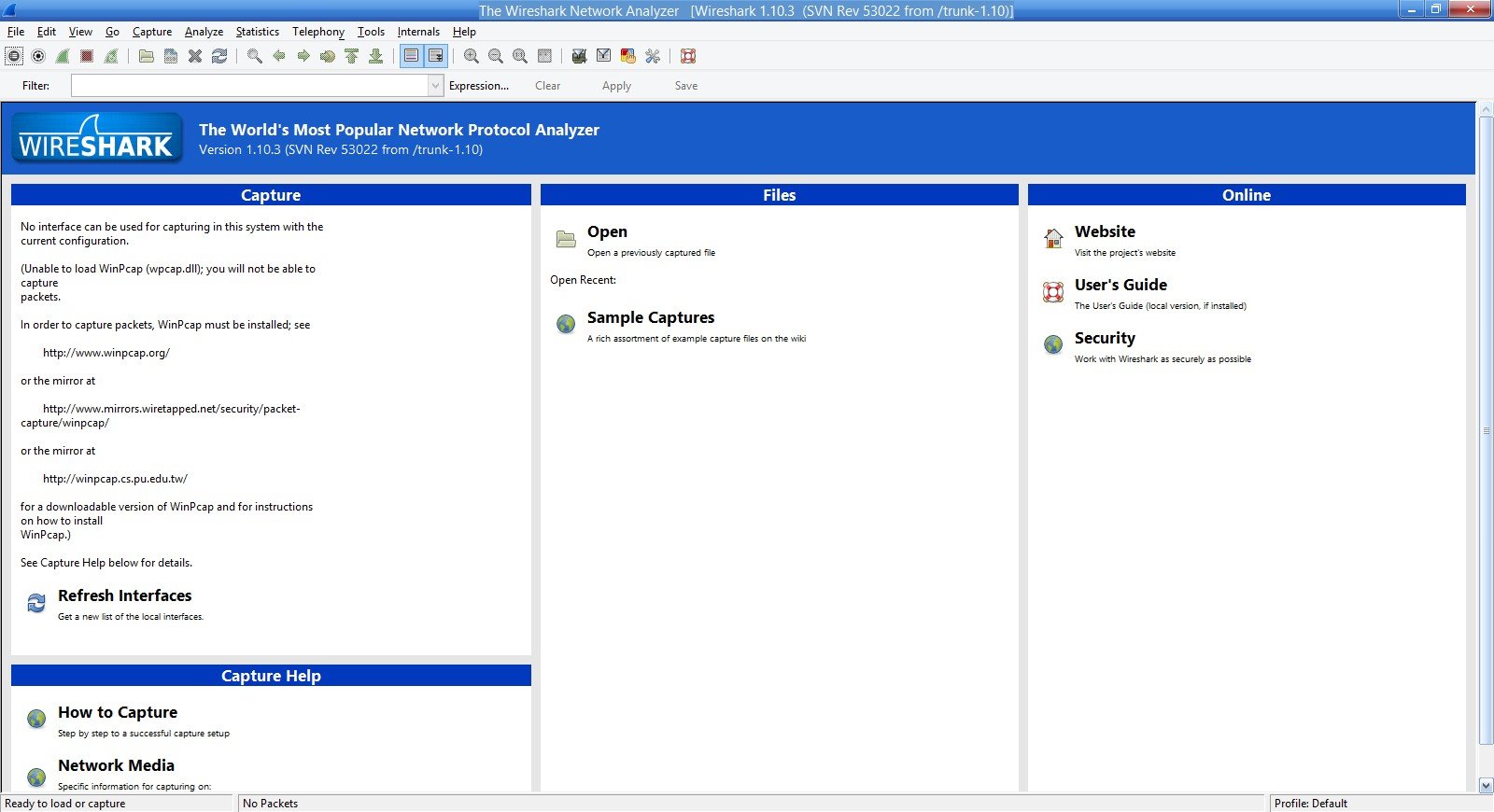The height and width of the screenshot is (812, 1494).
Task: Open the Edit menu
Action: tap(47, 32)
